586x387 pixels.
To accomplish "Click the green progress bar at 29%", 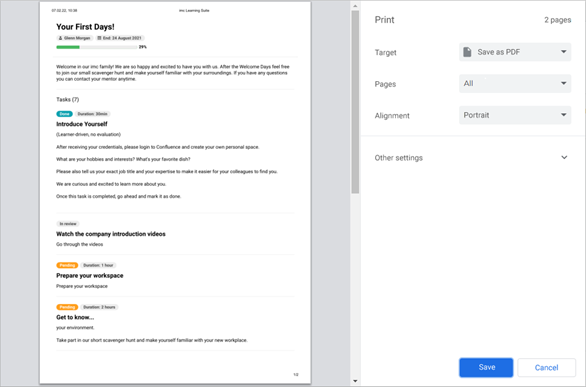I will pos(68,47).
